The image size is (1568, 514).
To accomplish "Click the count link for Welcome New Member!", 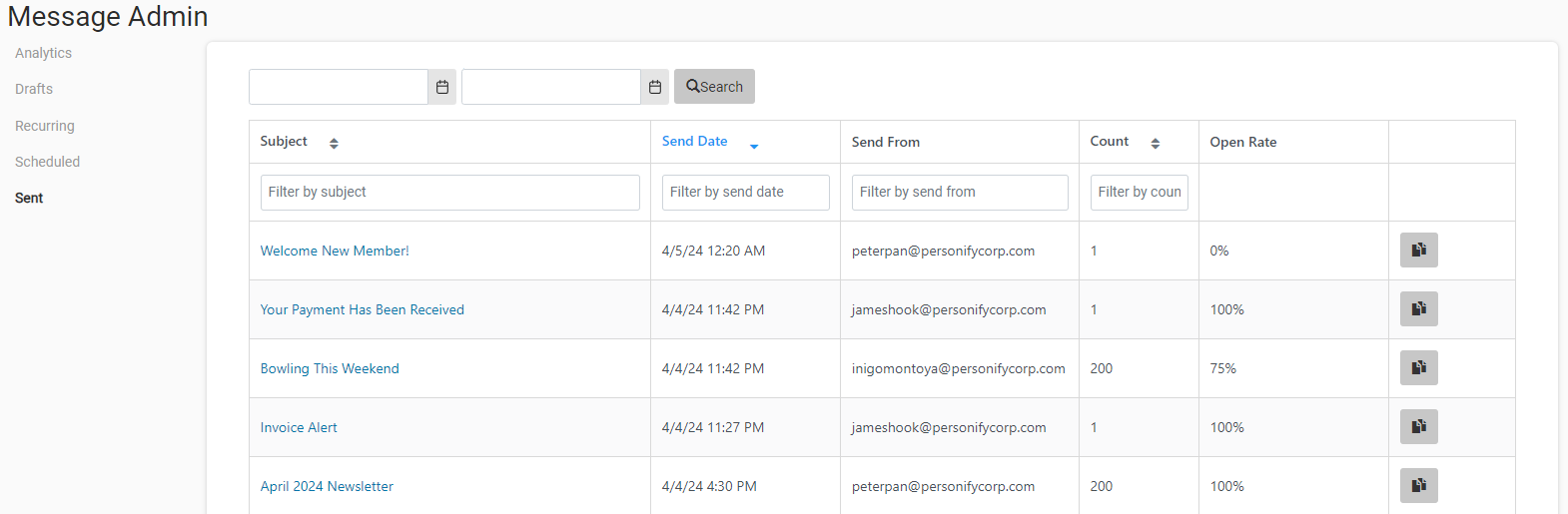I will (1094, 251).
